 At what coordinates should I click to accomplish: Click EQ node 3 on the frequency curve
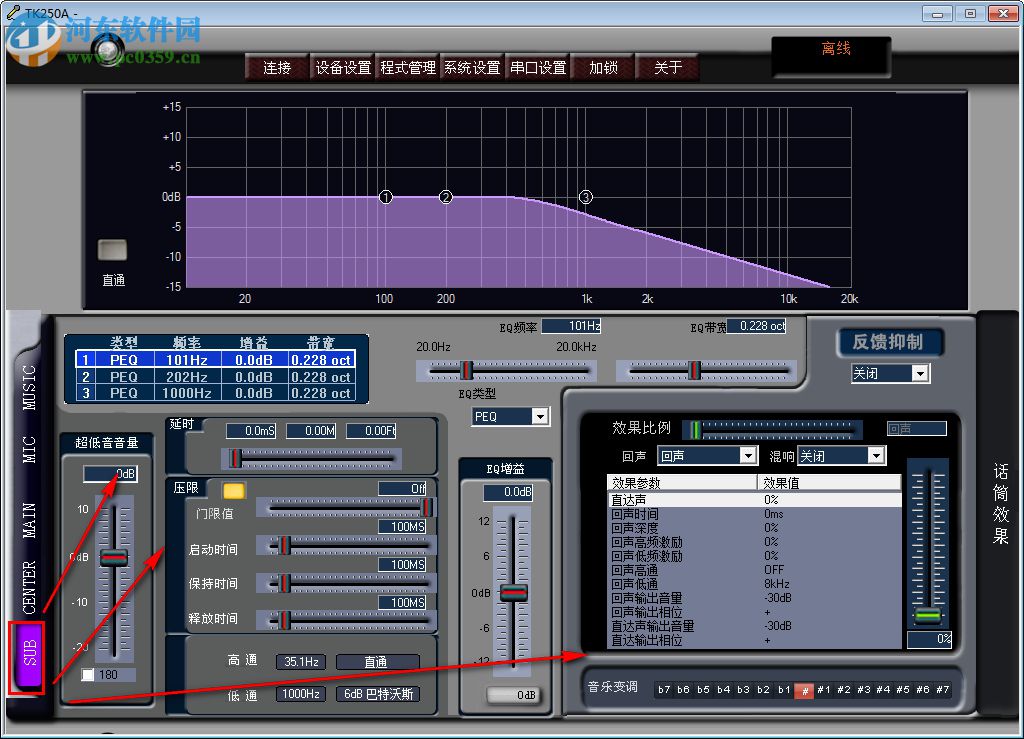[586, 198]
